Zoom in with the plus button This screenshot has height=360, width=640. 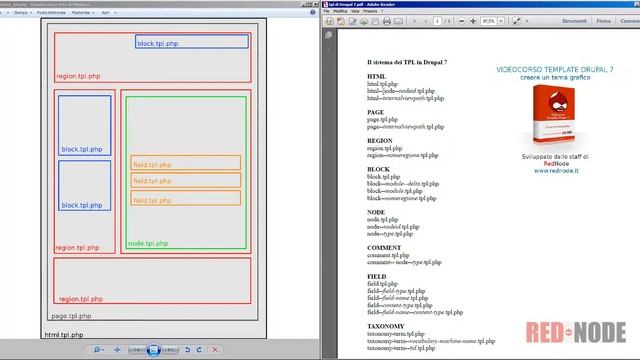coord(473,21)
